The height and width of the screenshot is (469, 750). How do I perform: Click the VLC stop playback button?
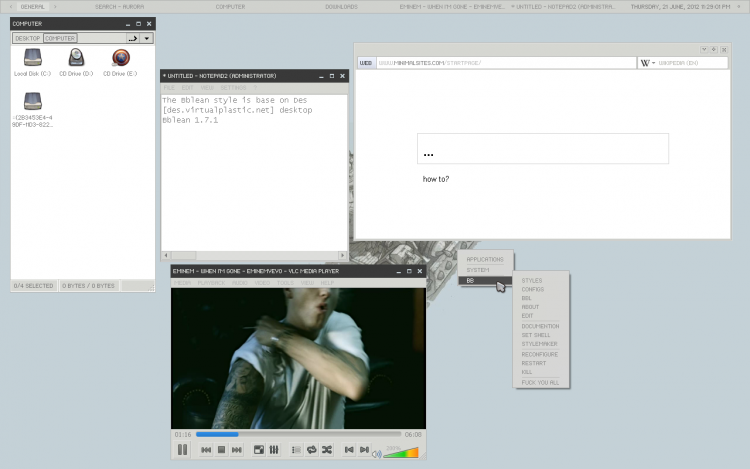221,450
